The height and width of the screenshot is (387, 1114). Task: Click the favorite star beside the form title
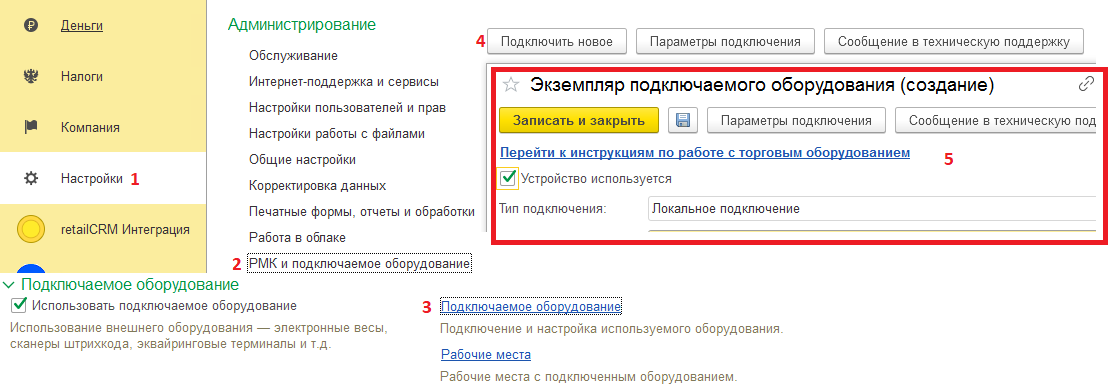coord(511,85)
